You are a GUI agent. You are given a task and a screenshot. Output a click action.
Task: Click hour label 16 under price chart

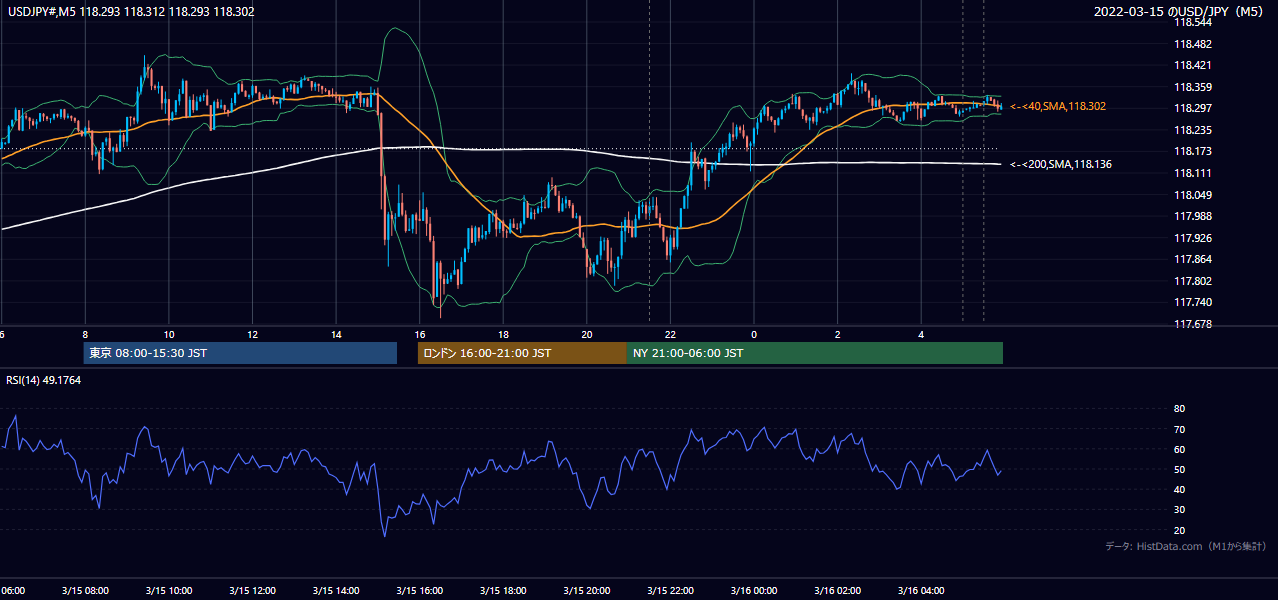[420, 335]
